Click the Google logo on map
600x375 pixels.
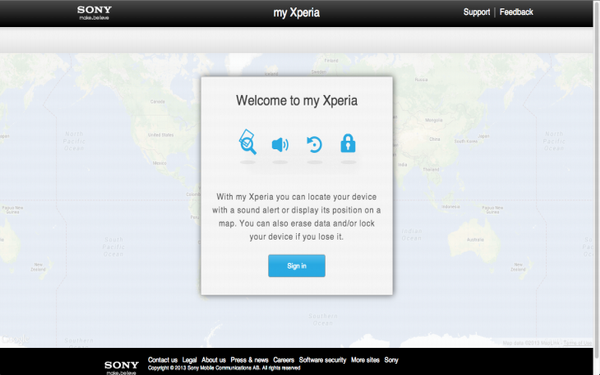(x=15, y=339)
